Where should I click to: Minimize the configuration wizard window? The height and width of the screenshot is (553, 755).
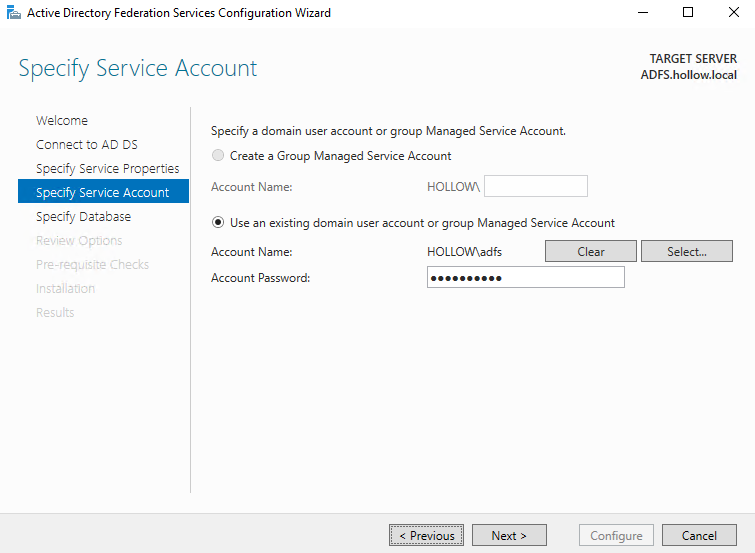[642, 13]
